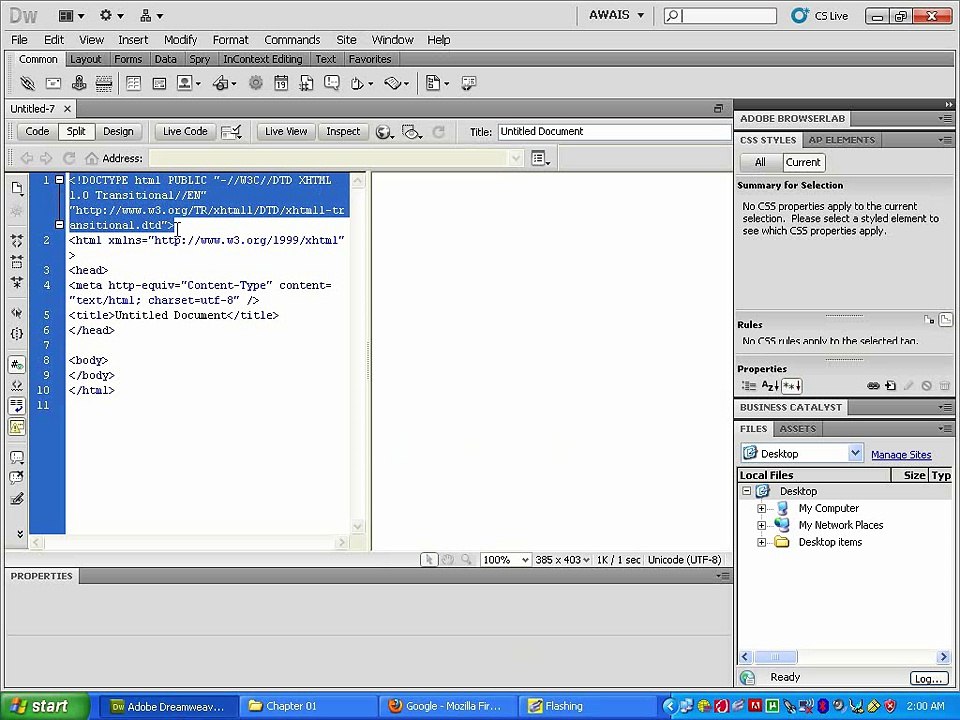Switch to Split view
The image size is (960, 720).
point(76,132)
